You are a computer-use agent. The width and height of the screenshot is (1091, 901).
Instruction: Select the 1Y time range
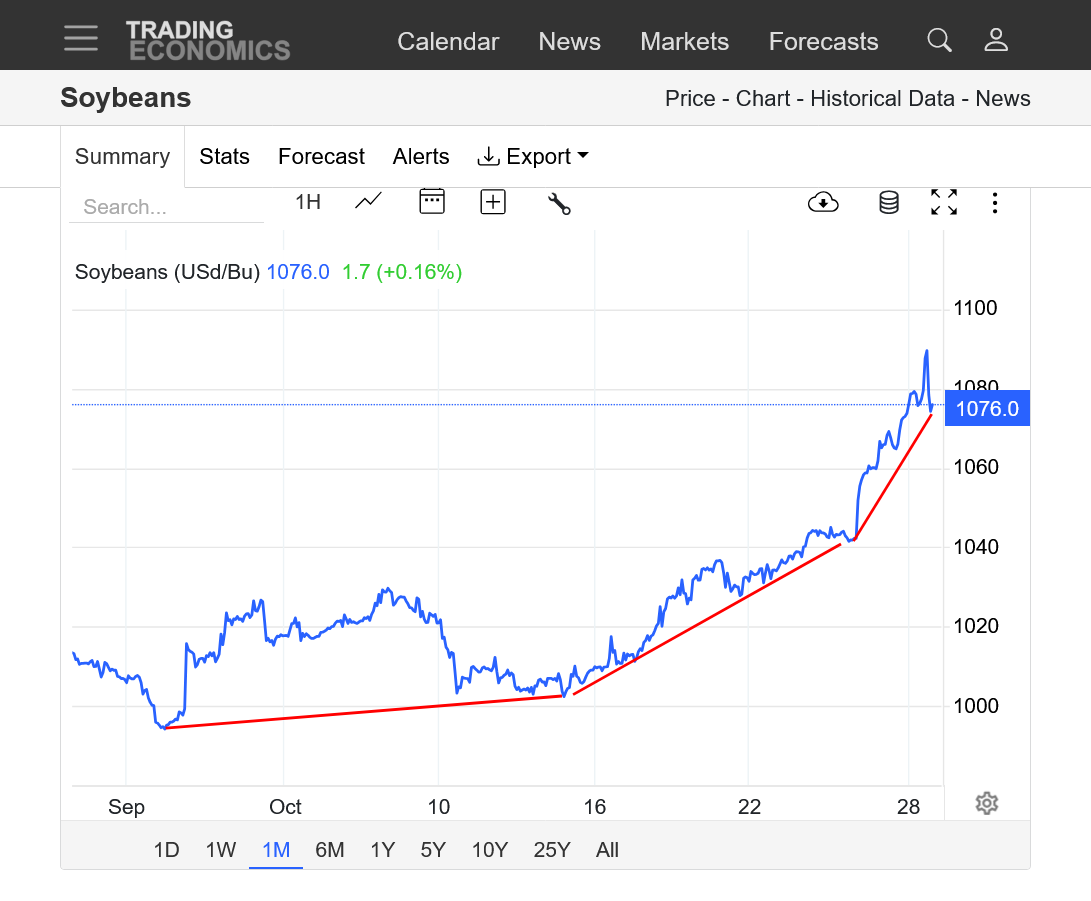(382, 850)
